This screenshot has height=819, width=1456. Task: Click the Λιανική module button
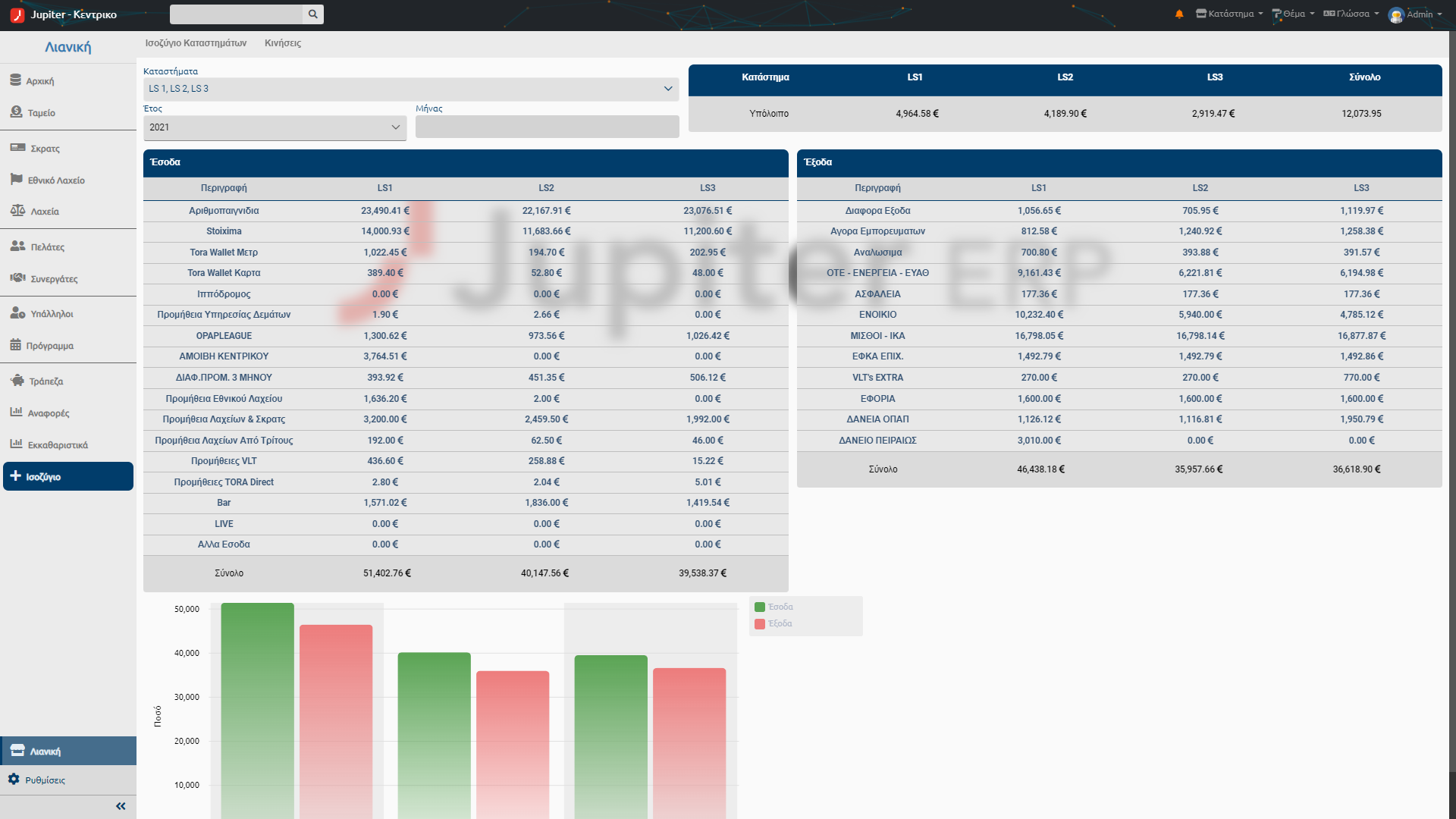[x=68, y=751]
